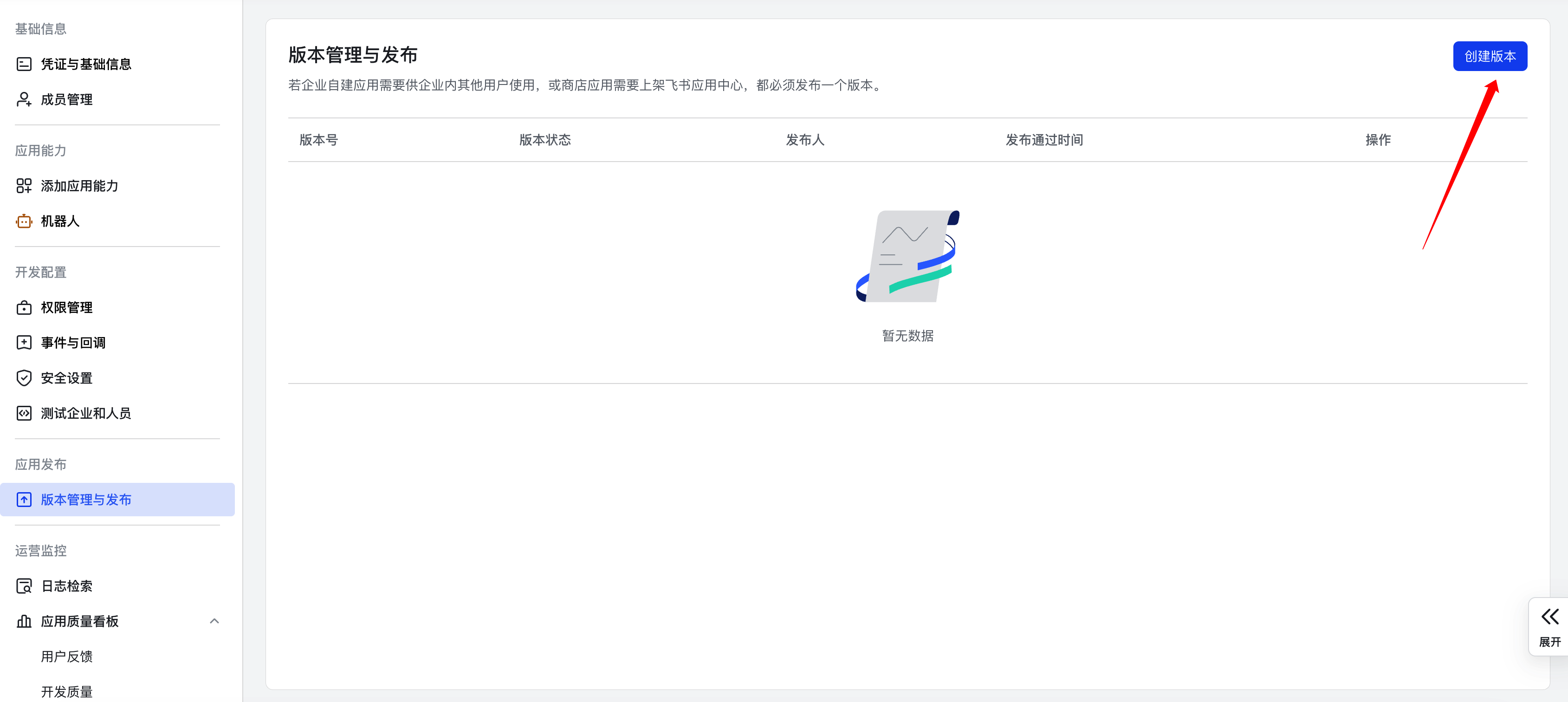
Task: Select 开发质量 in the sidebar
Action: point(67,692)
